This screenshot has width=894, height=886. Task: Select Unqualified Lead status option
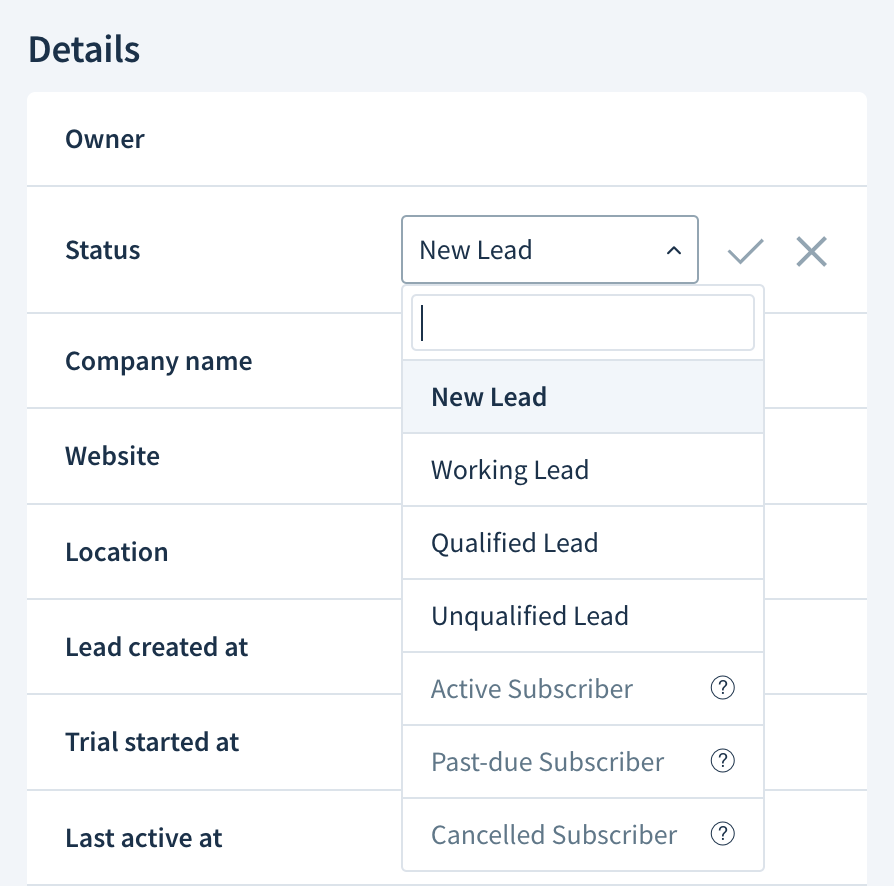click(x=583, y=616)
